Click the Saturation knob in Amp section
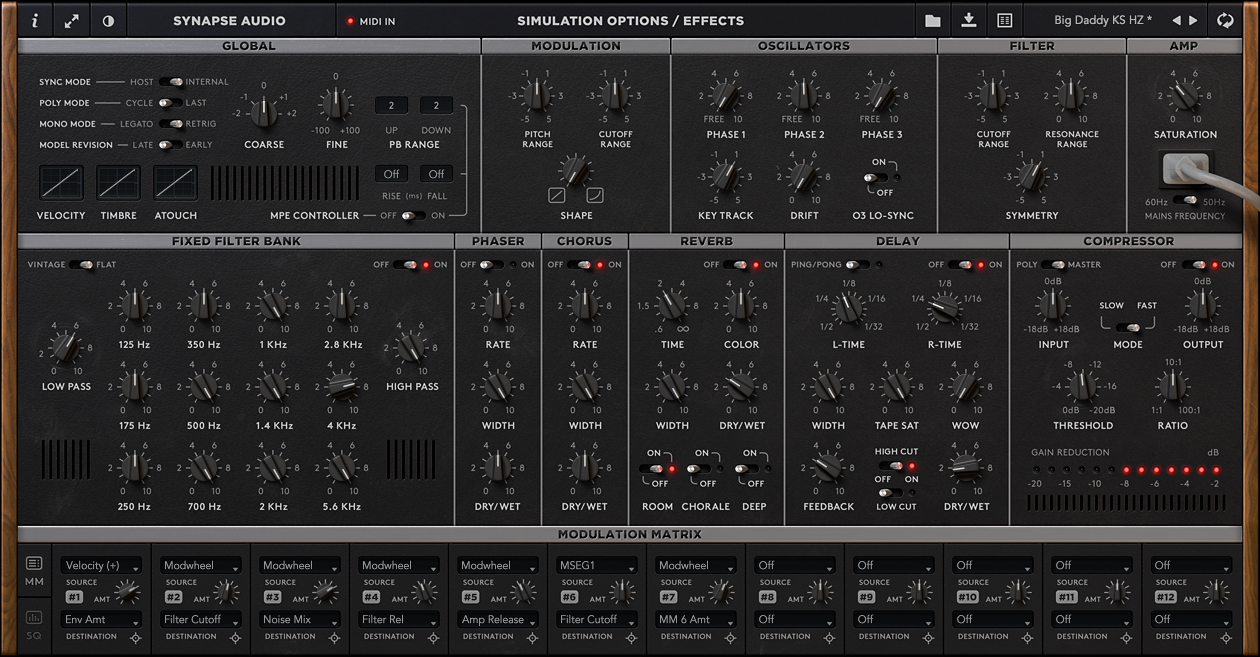1260x657 pixels. coord(1185,96)
